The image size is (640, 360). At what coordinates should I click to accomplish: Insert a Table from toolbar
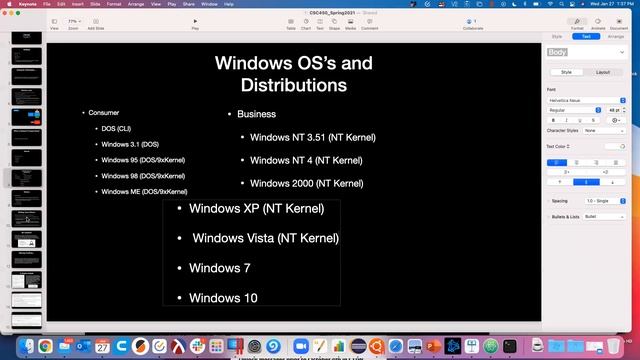pyautogui.click(x=291, y=24)
